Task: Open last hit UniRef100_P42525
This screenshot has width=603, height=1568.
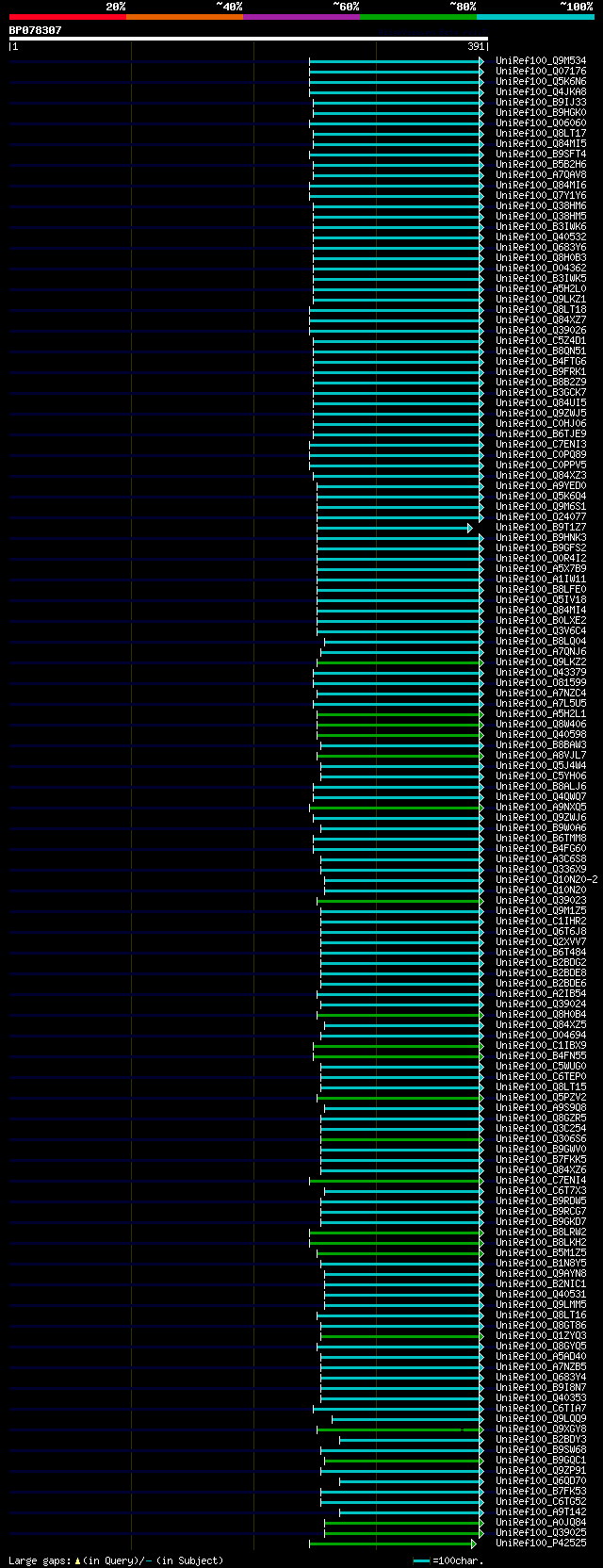Action: (541, 1543)
